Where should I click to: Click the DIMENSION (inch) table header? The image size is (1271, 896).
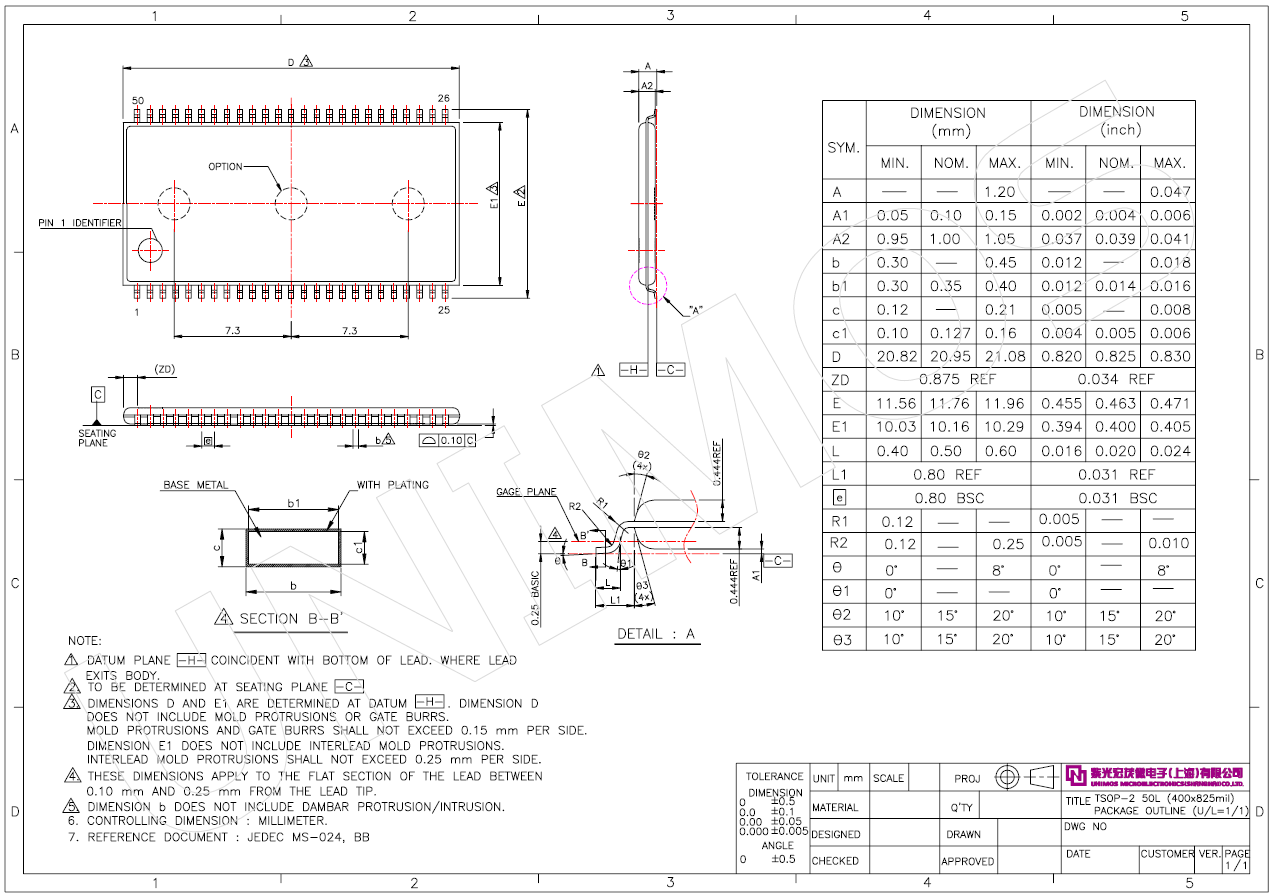[x=1115, y=121]
